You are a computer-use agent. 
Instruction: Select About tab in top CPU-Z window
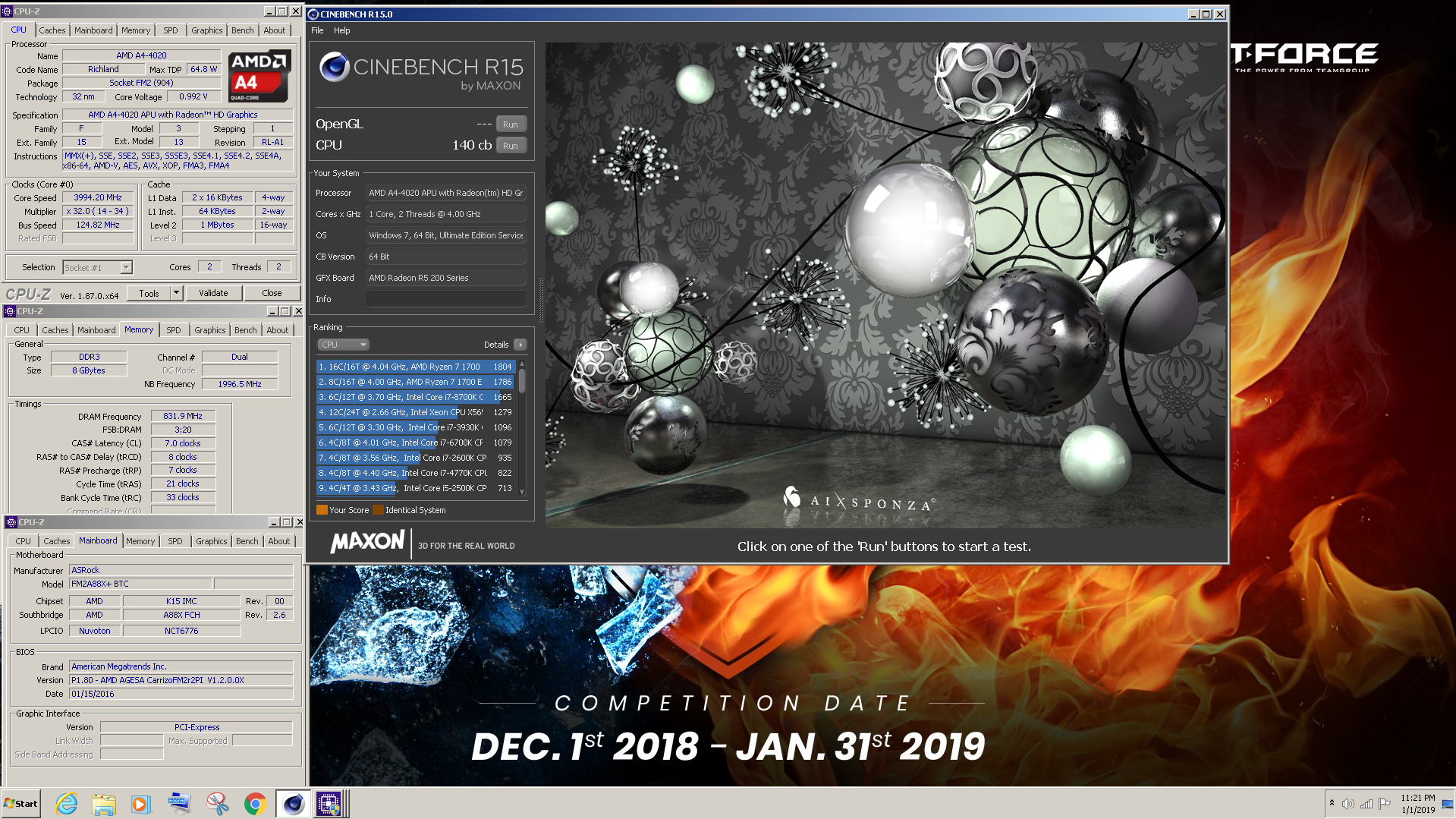275,30
